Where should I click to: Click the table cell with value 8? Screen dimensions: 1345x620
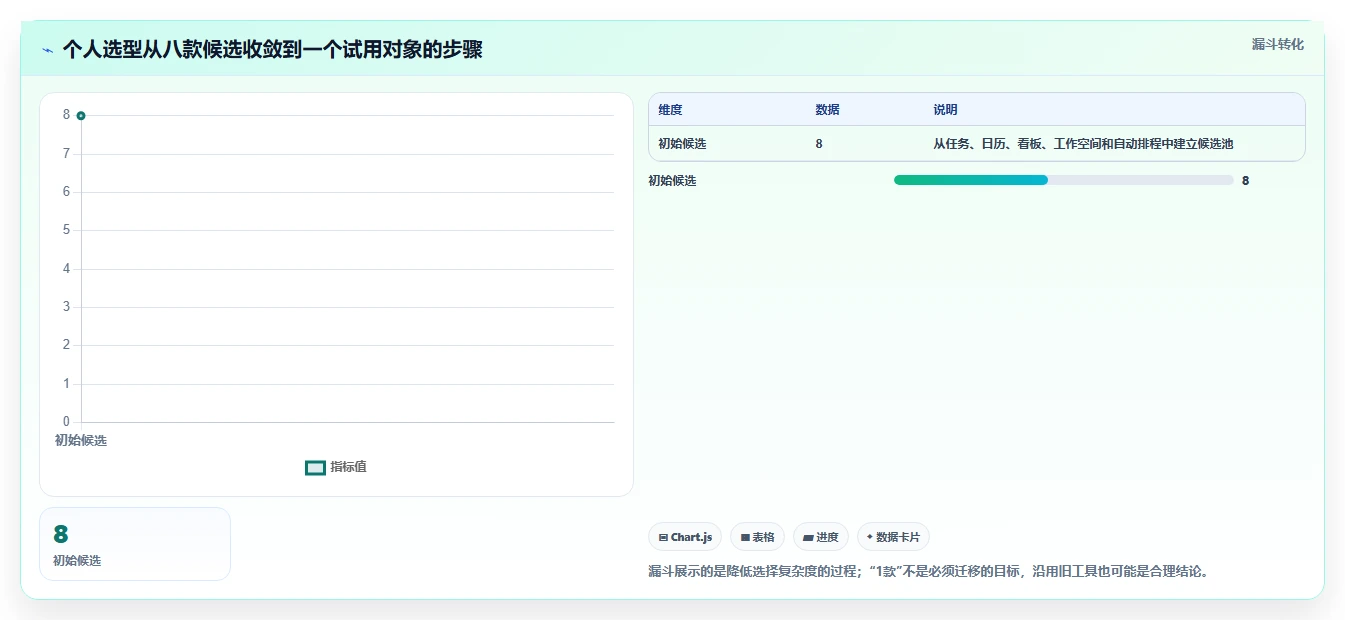tap(819, 144)
